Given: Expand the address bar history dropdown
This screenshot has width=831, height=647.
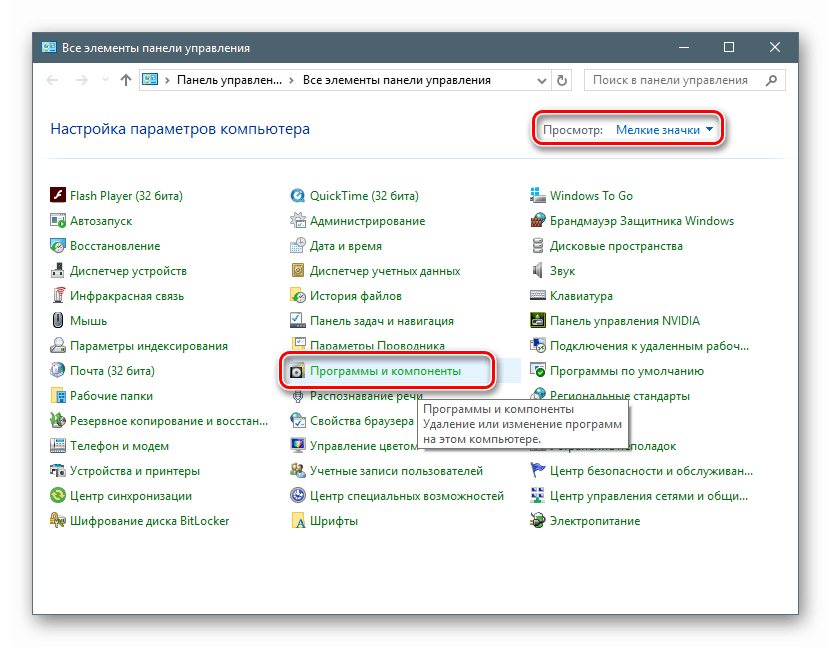Looking at the screenshot, I should (540, 80).
